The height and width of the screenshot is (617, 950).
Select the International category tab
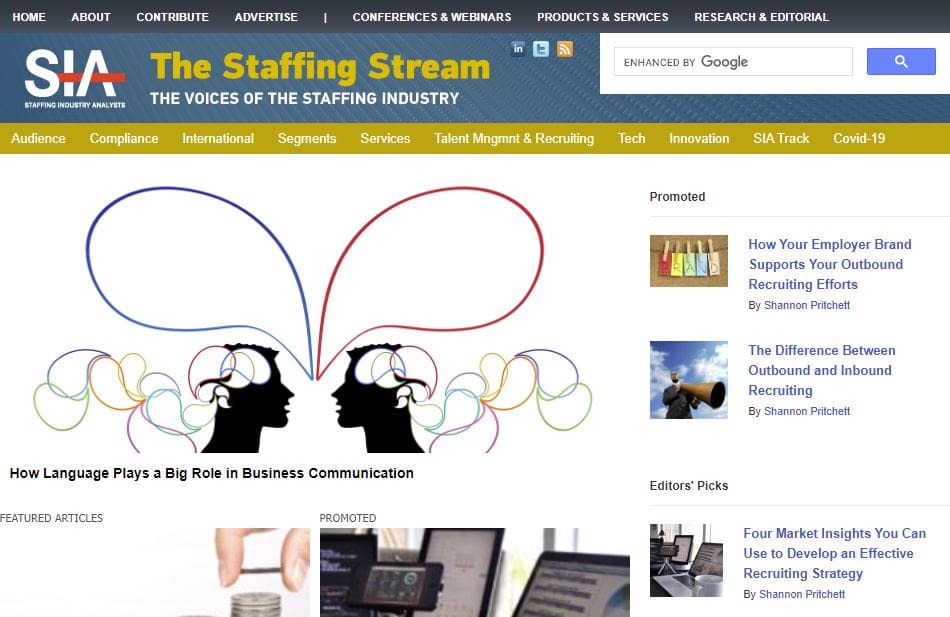coord(218,138)
